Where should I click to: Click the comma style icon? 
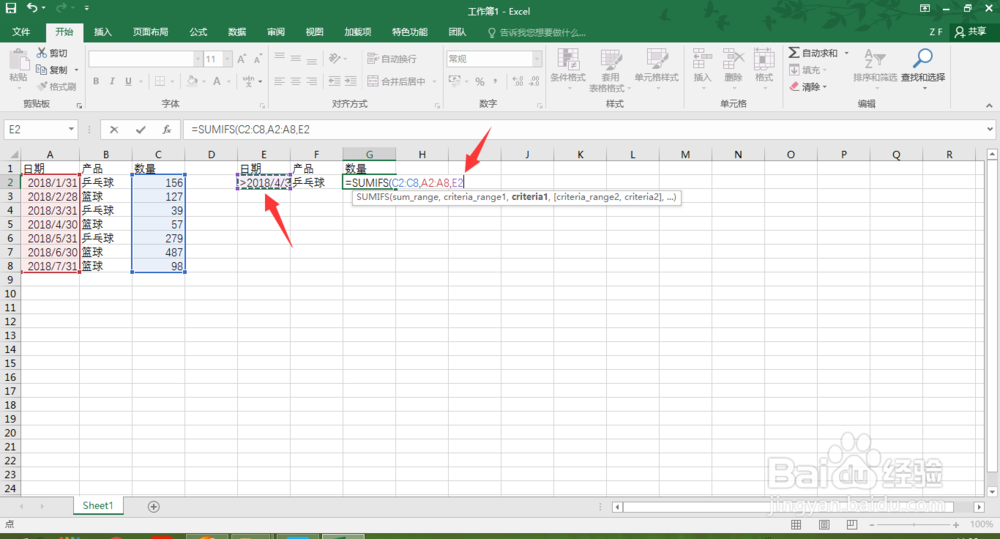tap(496, 81)
